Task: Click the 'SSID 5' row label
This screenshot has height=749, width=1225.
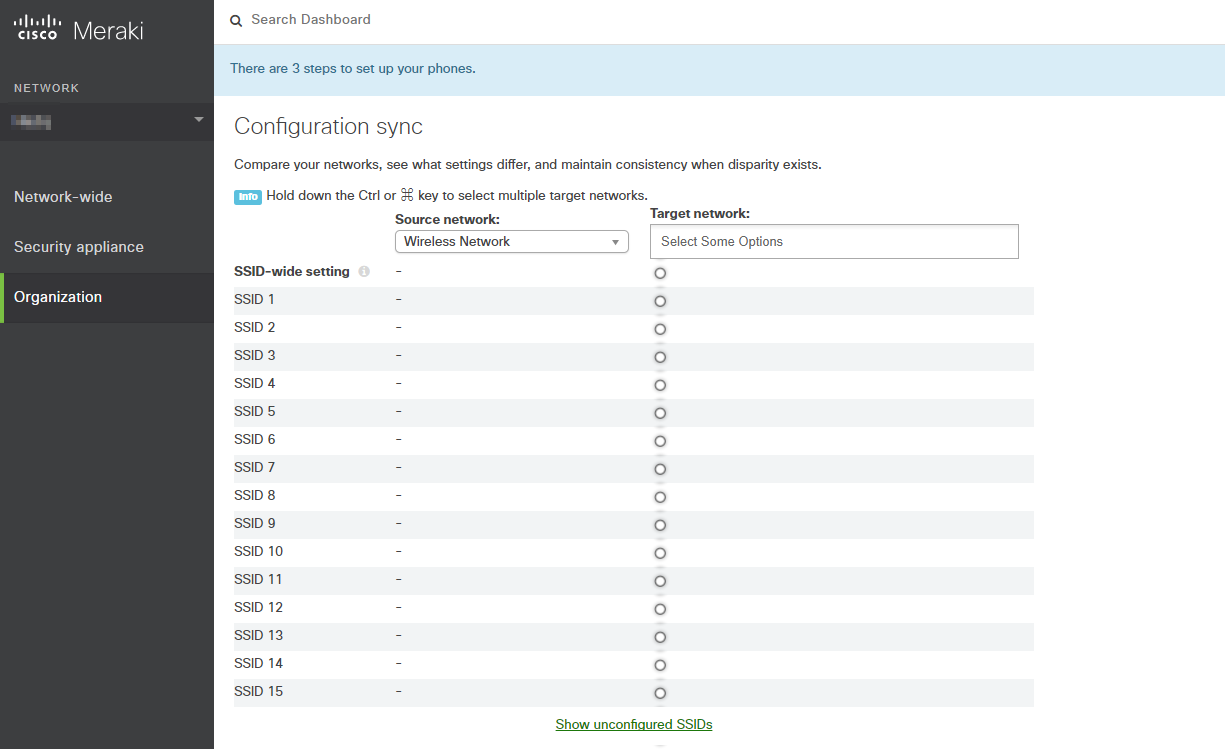Action: coord(255,411)
